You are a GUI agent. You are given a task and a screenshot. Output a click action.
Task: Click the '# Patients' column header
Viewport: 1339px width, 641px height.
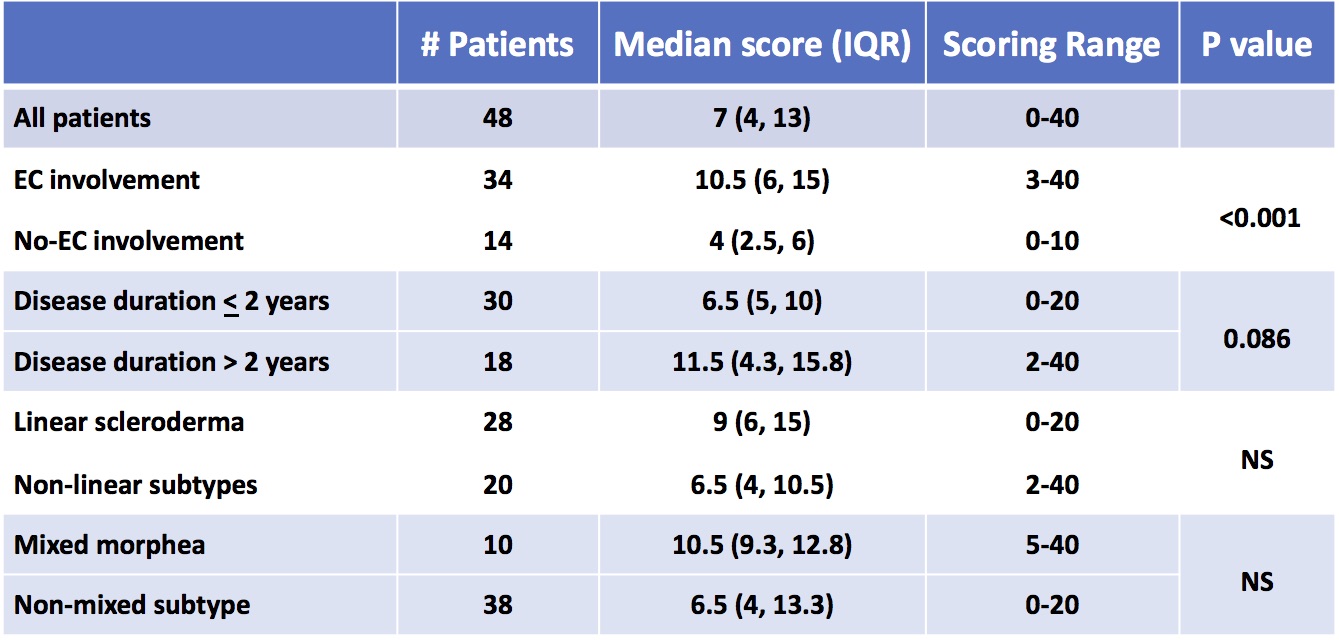click(x=497, y=45)
